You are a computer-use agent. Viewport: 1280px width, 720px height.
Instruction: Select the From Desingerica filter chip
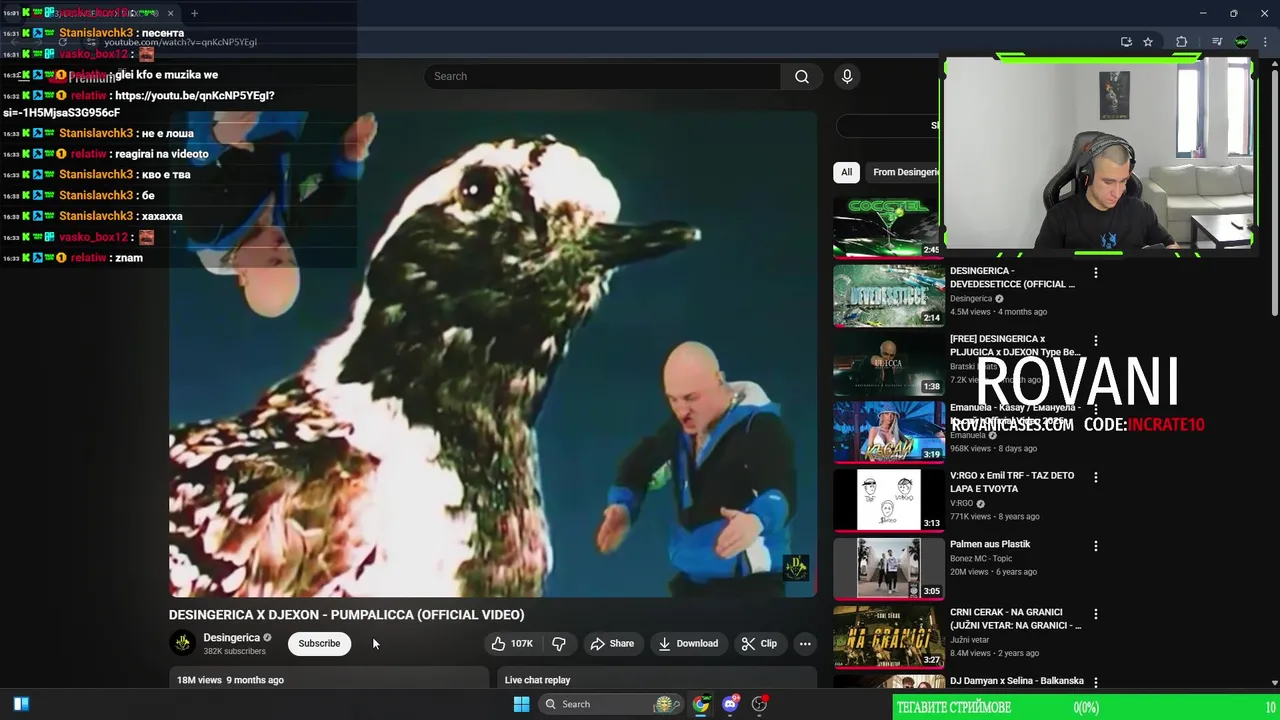pyautogui.click(x=905, y=172)
